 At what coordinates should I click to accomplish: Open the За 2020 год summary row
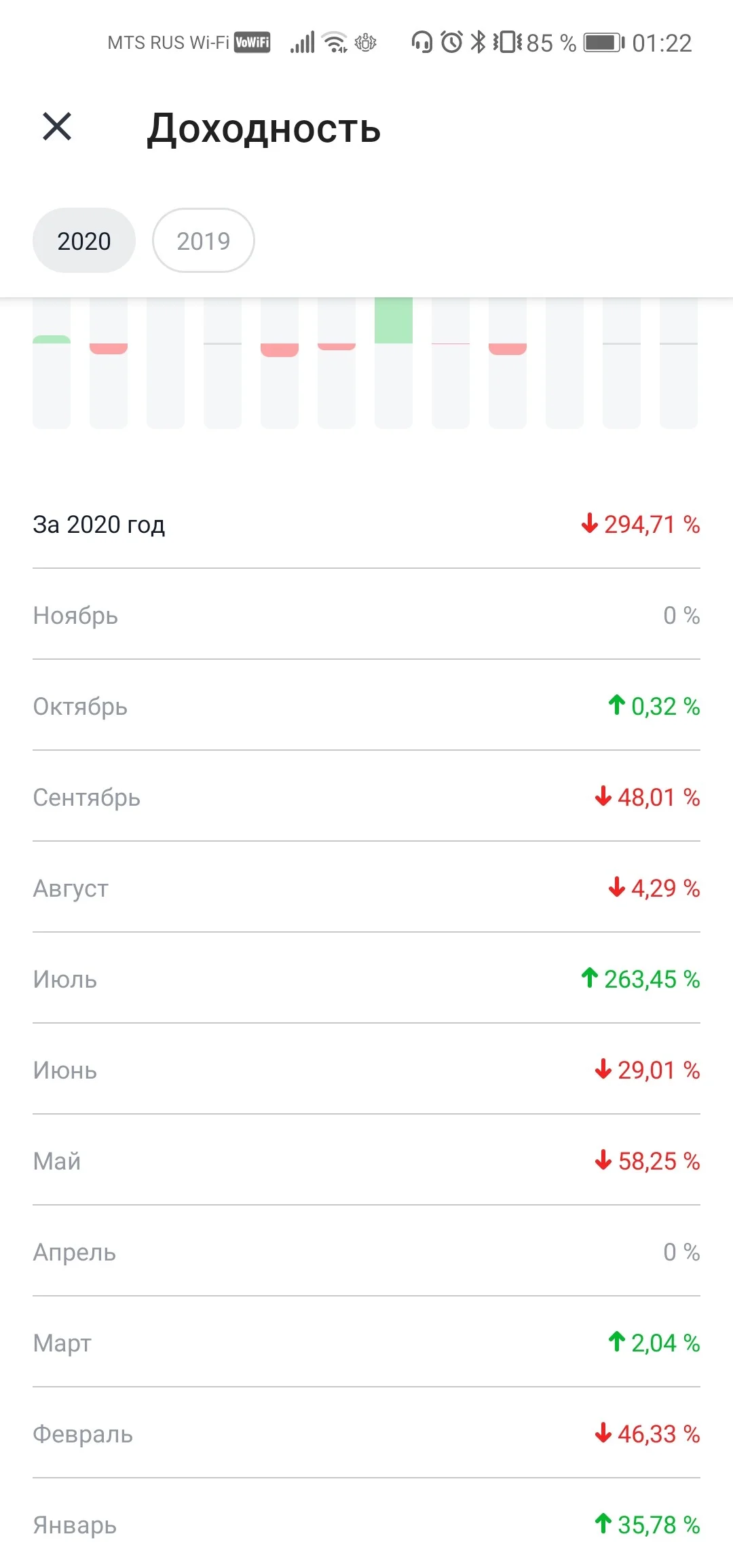(366, 524)
